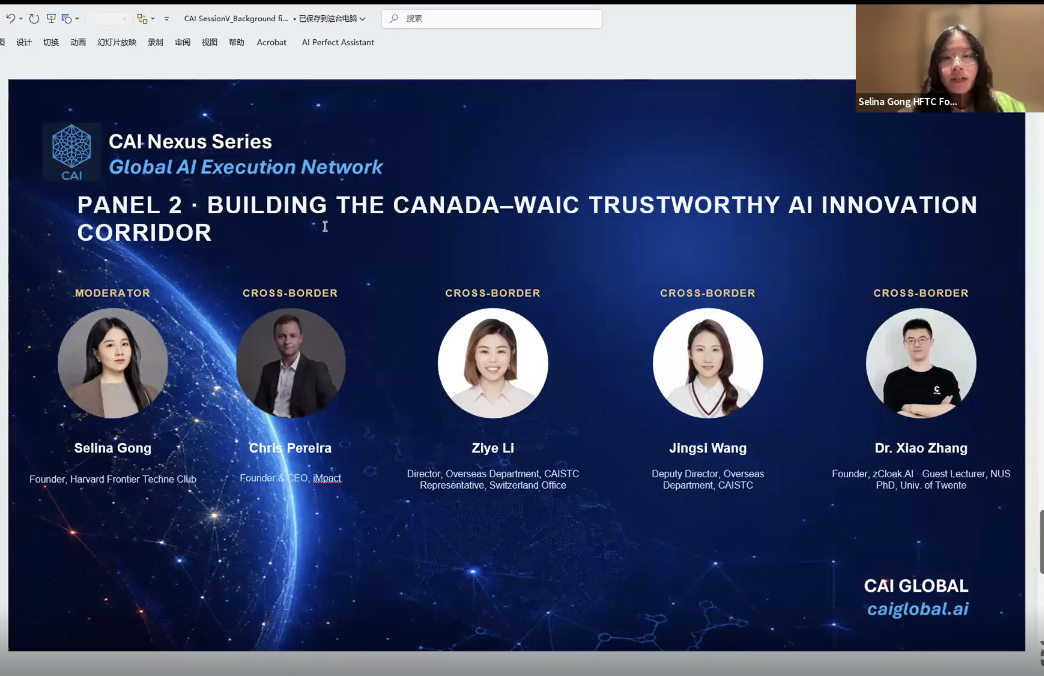Select Chris Pereira's portrait photo
The height and width of the screenshot is (676, 1044).
coord(291,363)
